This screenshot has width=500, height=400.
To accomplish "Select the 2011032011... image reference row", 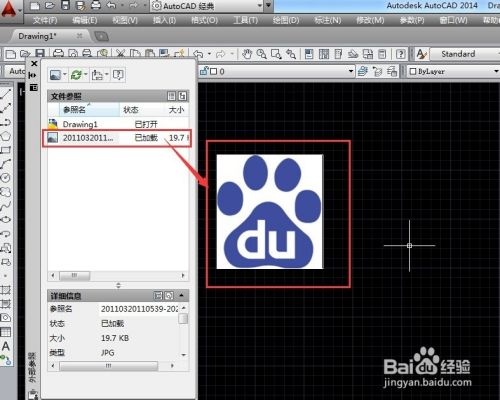I will (117, 138).
